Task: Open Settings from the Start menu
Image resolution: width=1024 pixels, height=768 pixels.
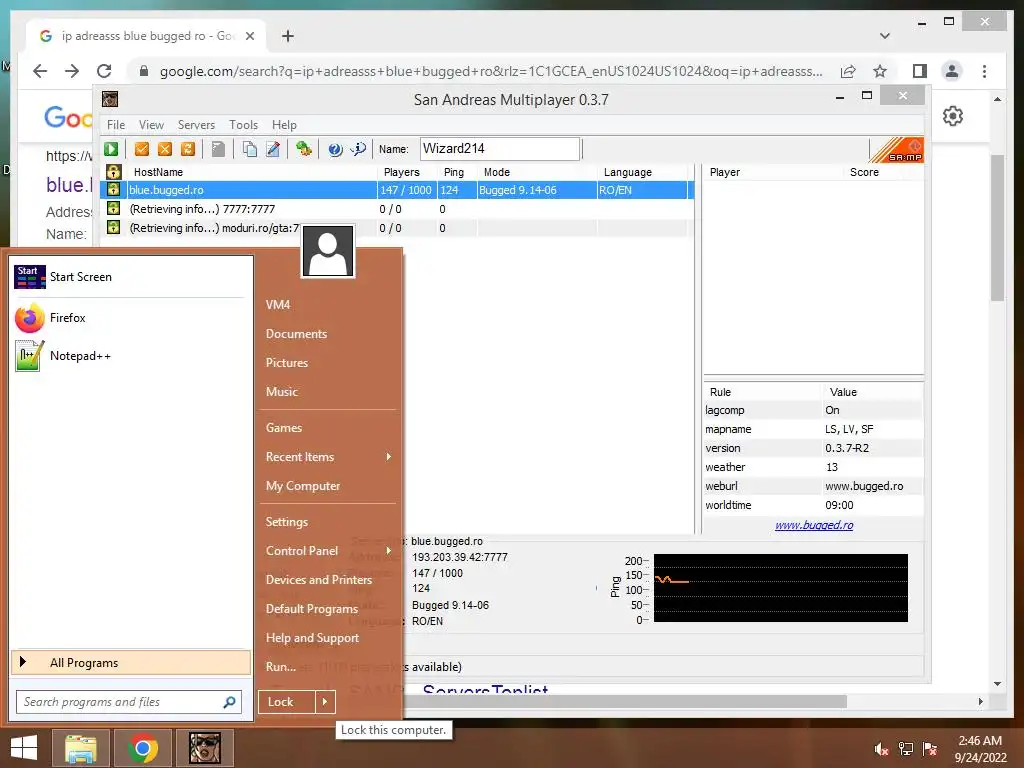Action: [x=286, y=522]
